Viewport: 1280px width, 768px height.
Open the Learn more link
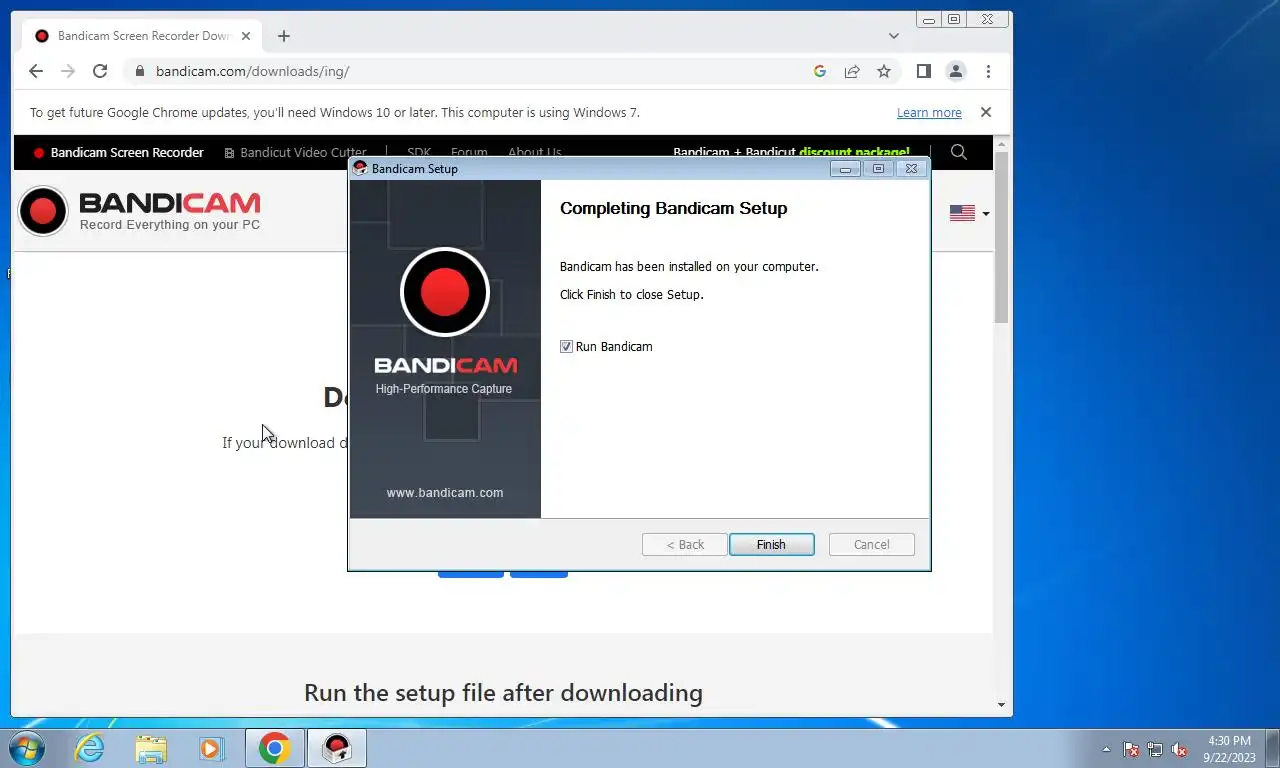(x=929, y=113)
